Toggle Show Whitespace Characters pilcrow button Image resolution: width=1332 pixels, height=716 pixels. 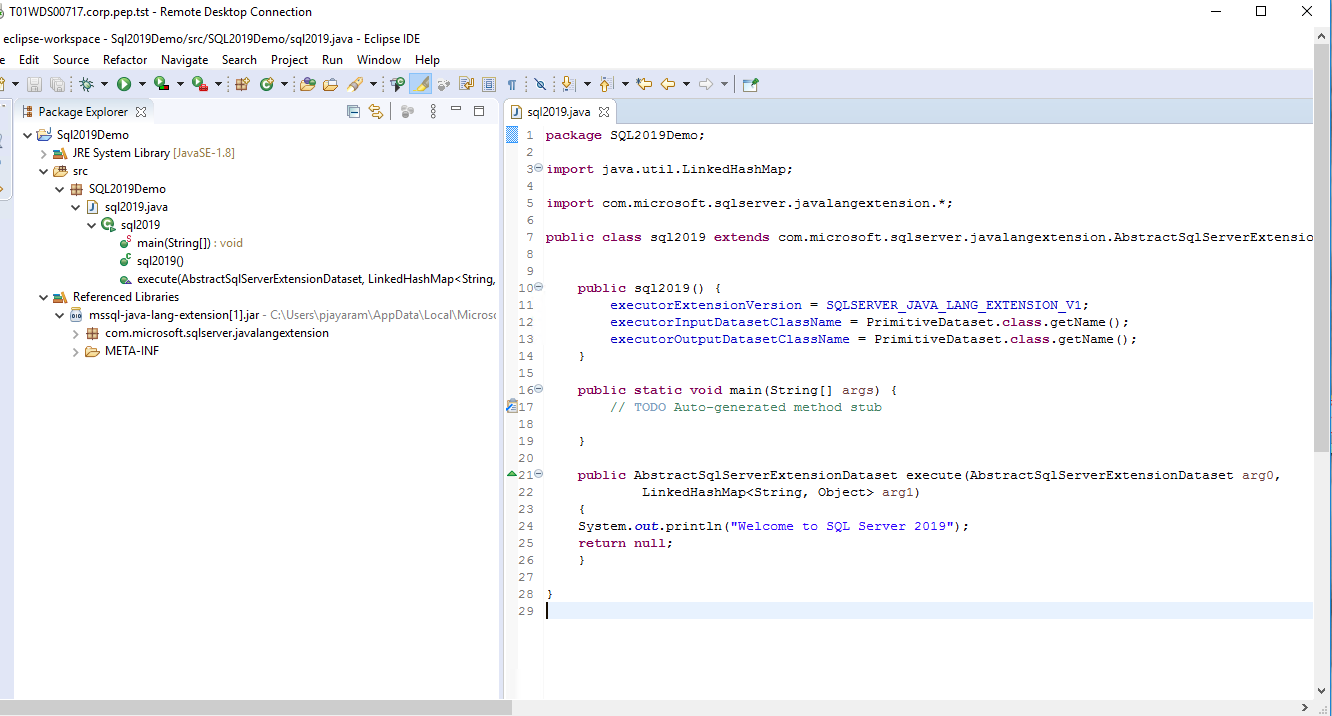(512, 85)
